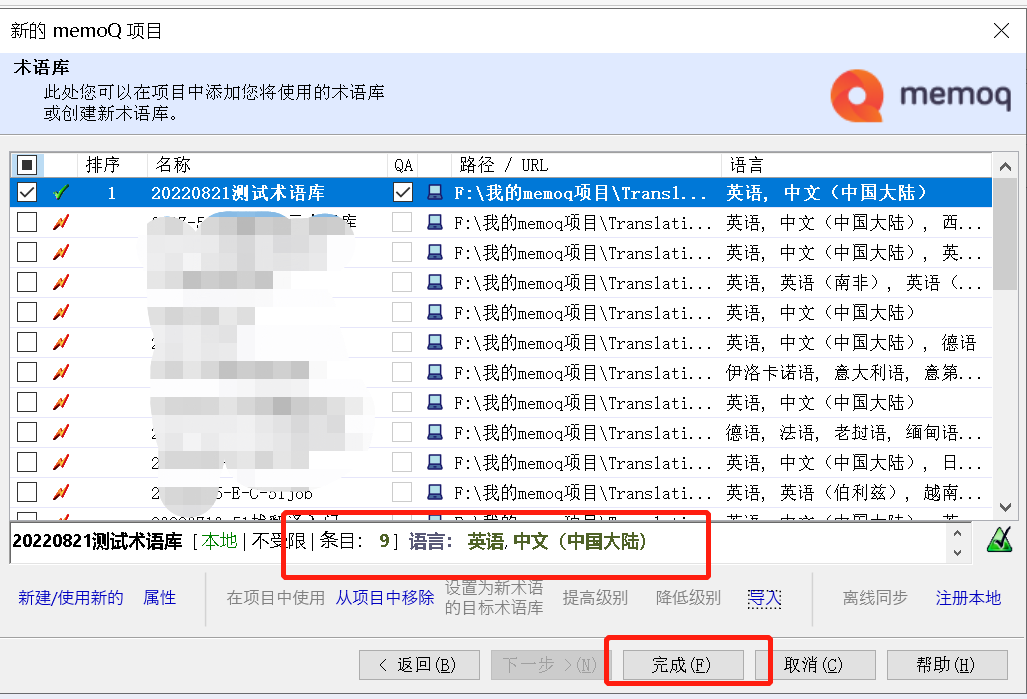Viewport: 1027px width, 699px height.
Task: Enable the QA checkbox in the 英语 (南非) row
Action: point(403,282)
